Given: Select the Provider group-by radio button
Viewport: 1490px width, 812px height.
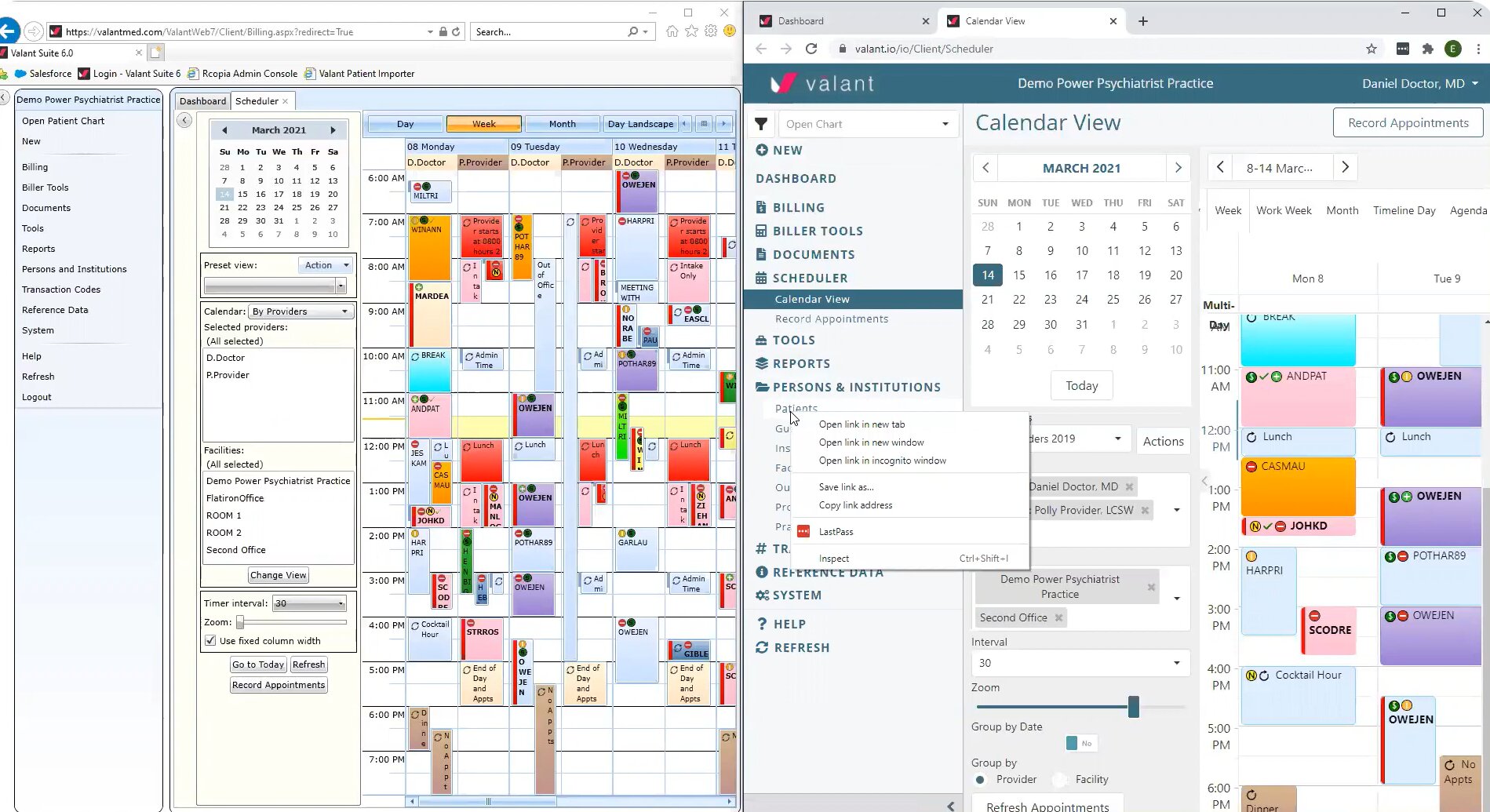Looking at the screenshot, I should [980, 779].
